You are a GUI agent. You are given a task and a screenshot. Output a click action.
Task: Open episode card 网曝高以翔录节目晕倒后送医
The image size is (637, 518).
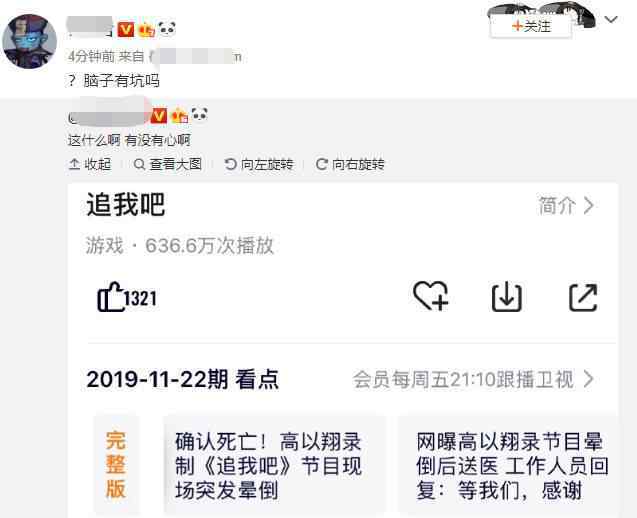coord(508,466)
